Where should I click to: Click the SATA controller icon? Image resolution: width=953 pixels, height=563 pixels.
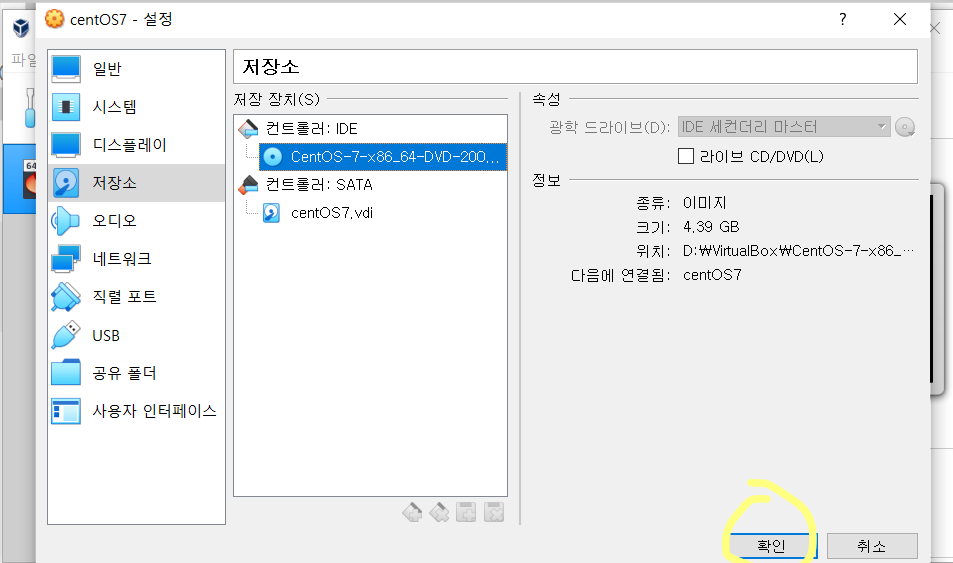248,185
